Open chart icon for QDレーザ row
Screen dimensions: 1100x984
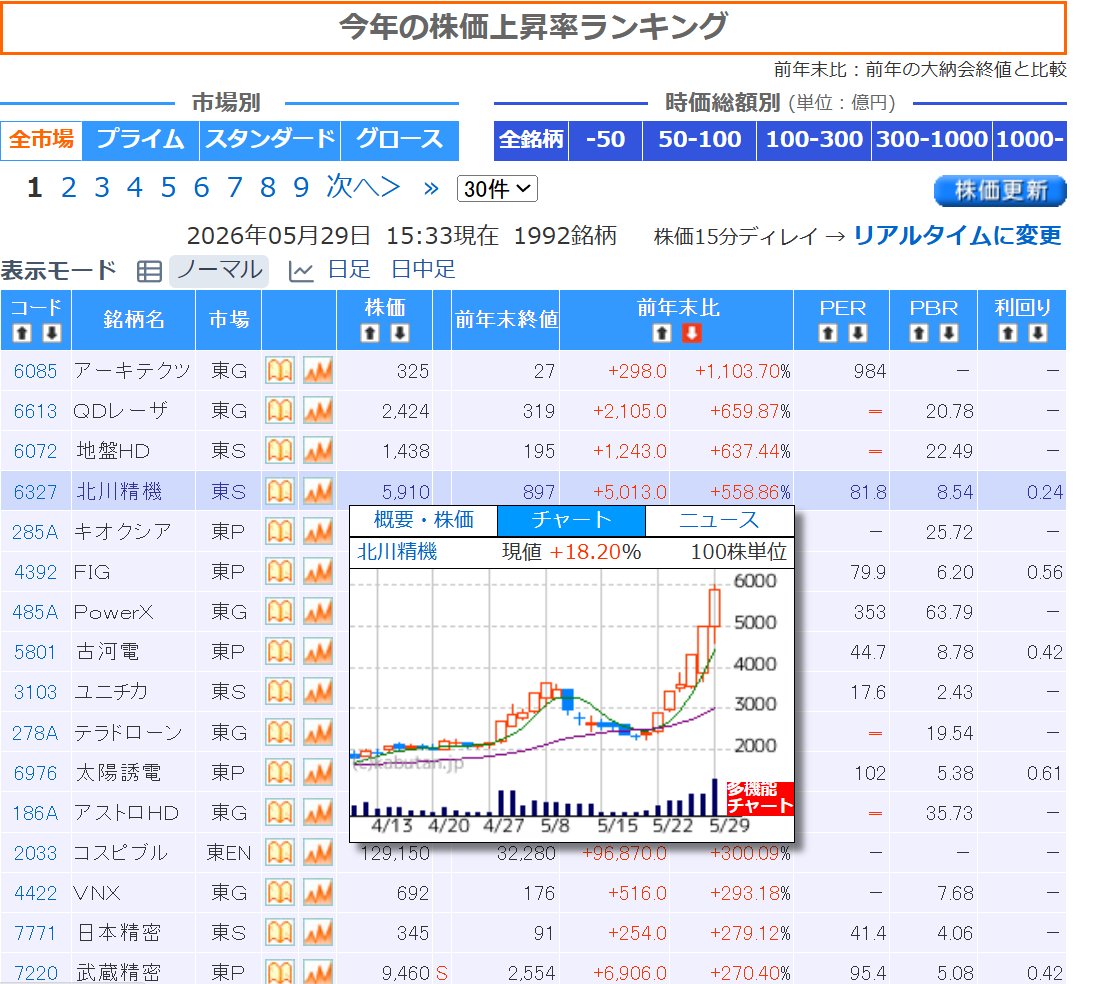click(x=318, y=410)
